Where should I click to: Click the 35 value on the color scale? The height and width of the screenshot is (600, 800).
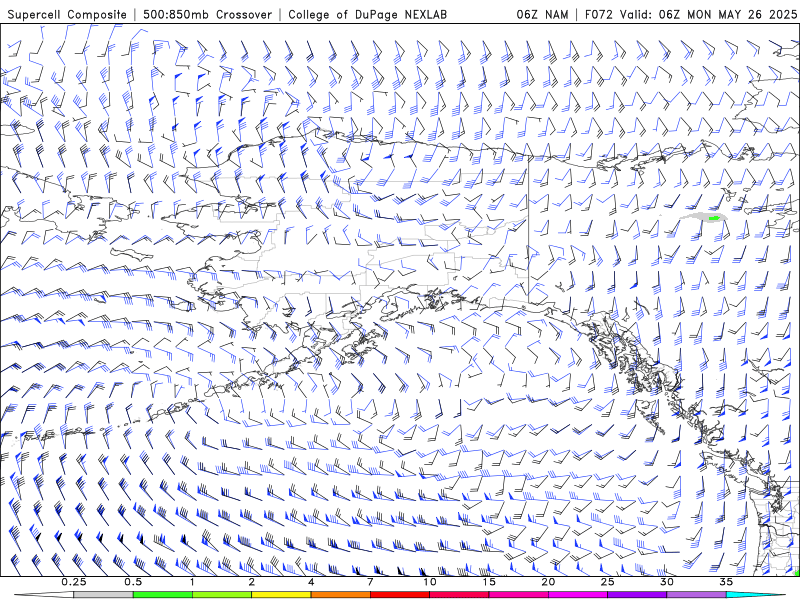click(726, 582)
